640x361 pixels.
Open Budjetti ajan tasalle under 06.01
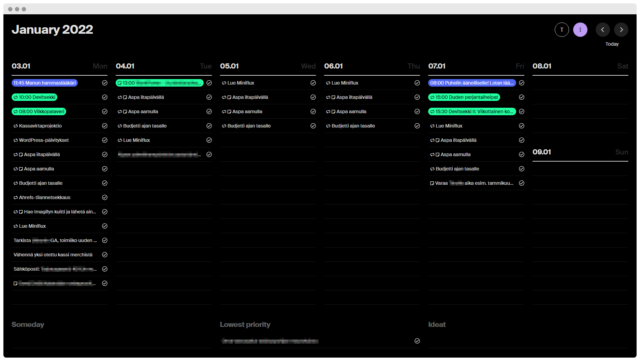[x=350, y=126]
